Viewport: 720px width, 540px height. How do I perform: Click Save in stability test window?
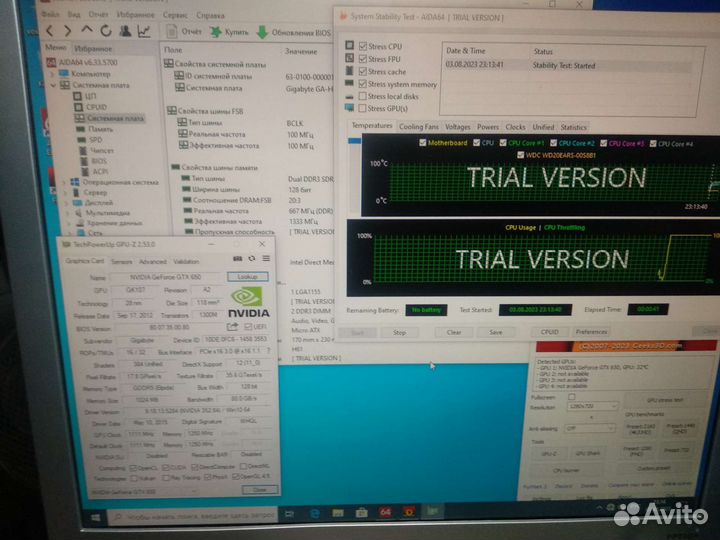point(495,332)
